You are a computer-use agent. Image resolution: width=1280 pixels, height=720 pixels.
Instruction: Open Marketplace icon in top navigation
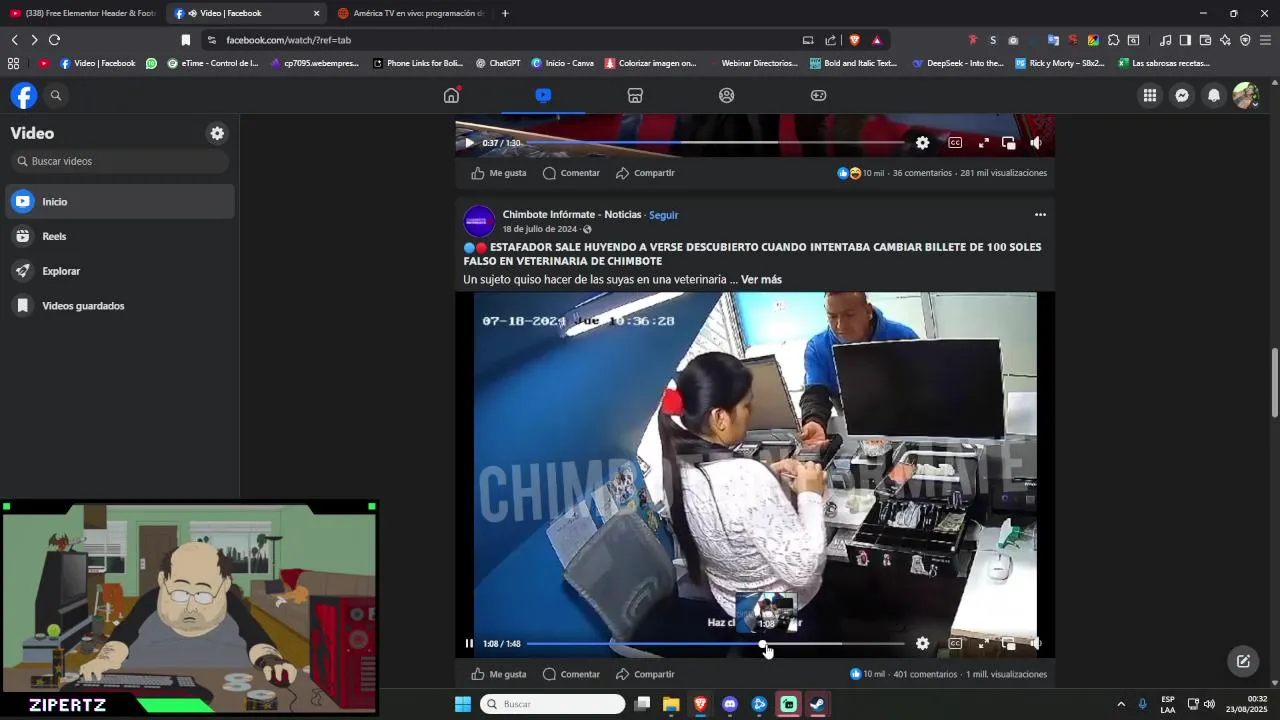click(x=635, y=95)
